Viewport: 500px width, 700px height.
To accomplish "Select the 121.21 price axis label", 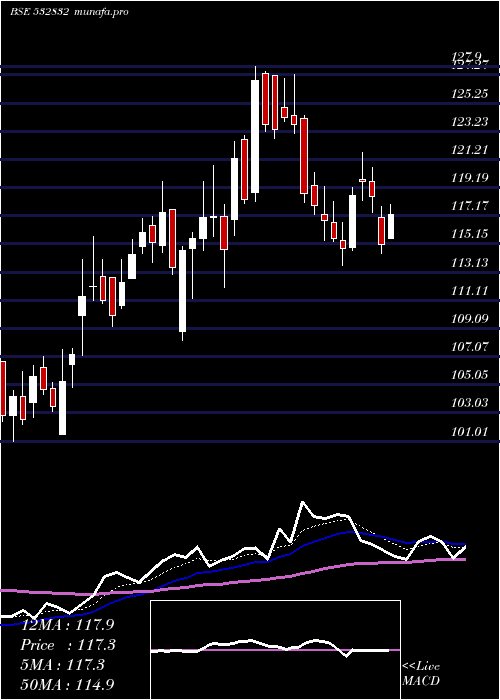I will pos(469,150).
